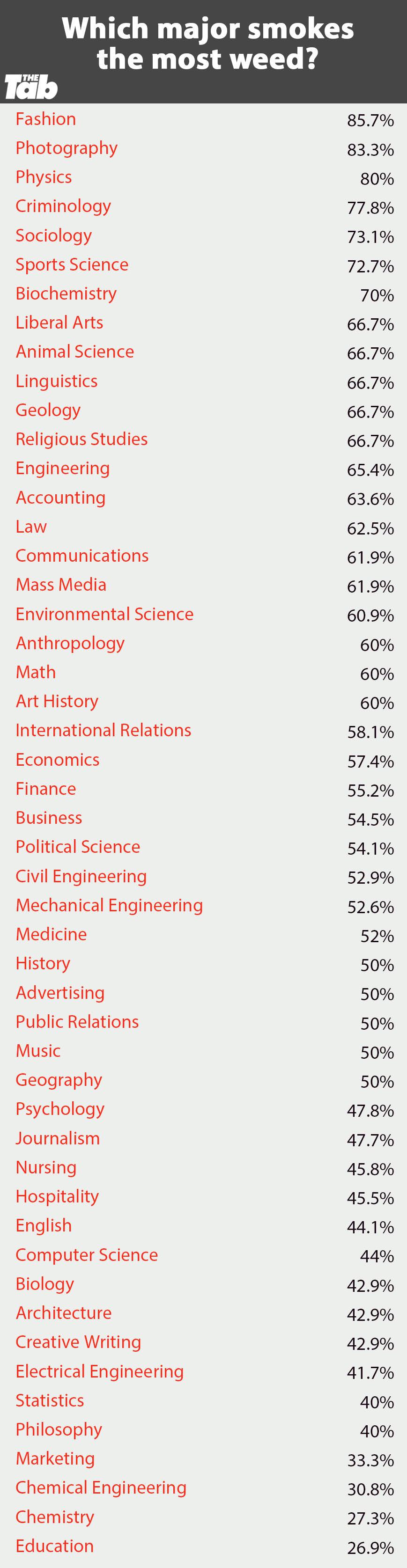This screenshot has width=407, height=1568.
Task: Select the Fashion major label
Action: coord(46,119)
